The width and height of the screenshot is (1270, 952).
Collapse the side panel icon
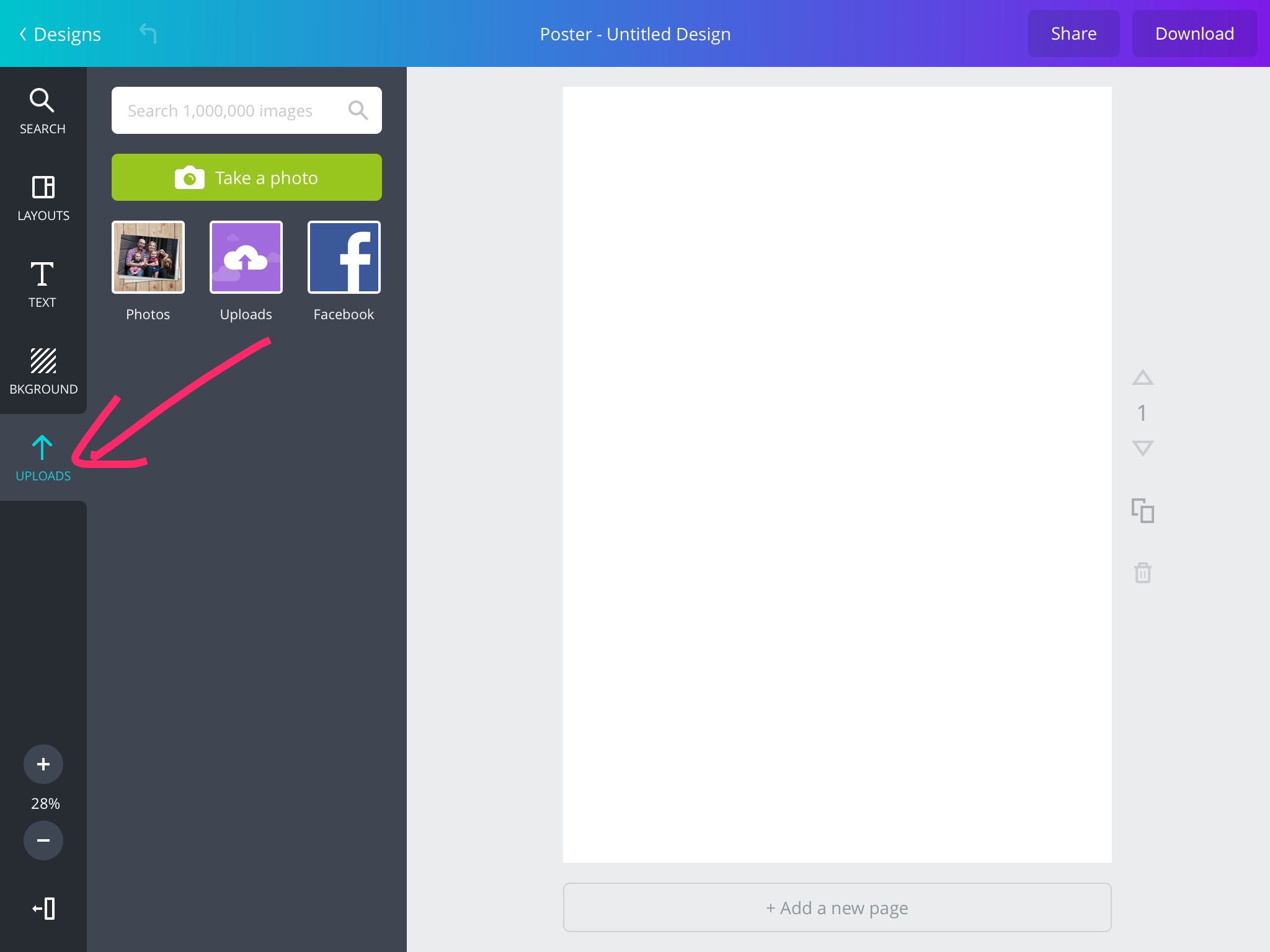click(x=43, y=909)
